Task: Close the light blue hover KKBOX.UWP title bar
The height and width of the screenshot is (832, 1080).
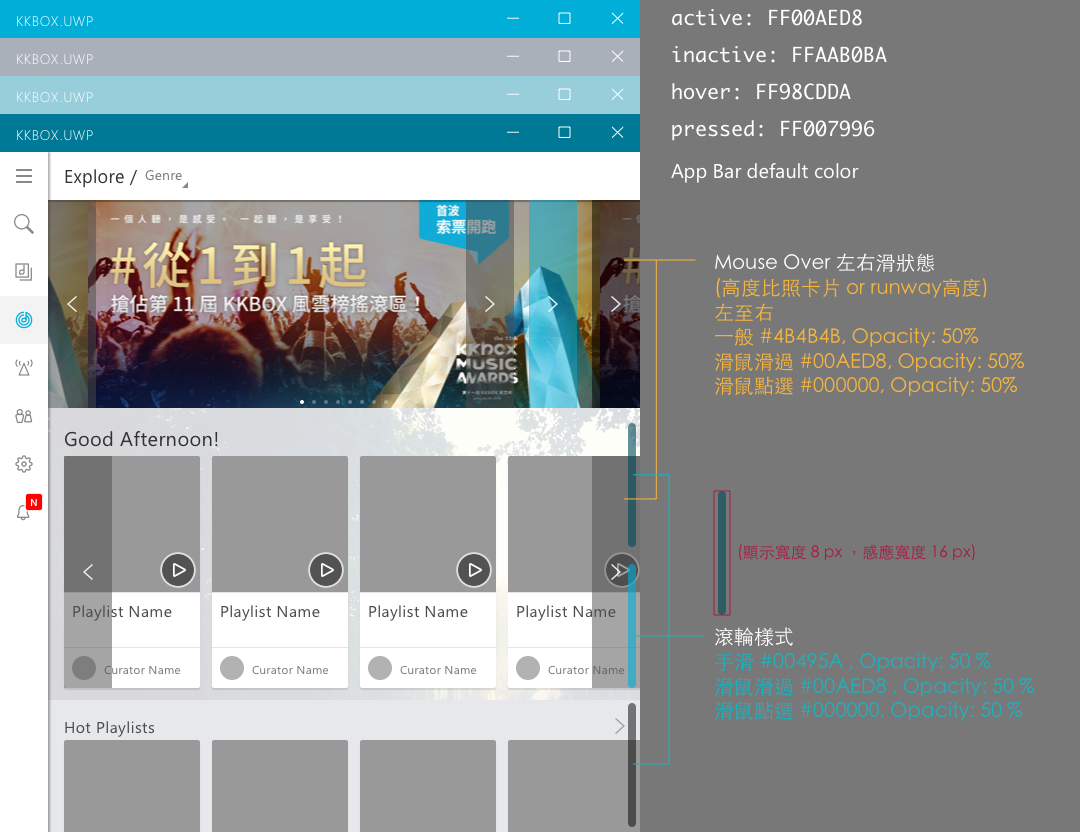Action: tap(617, 94)
